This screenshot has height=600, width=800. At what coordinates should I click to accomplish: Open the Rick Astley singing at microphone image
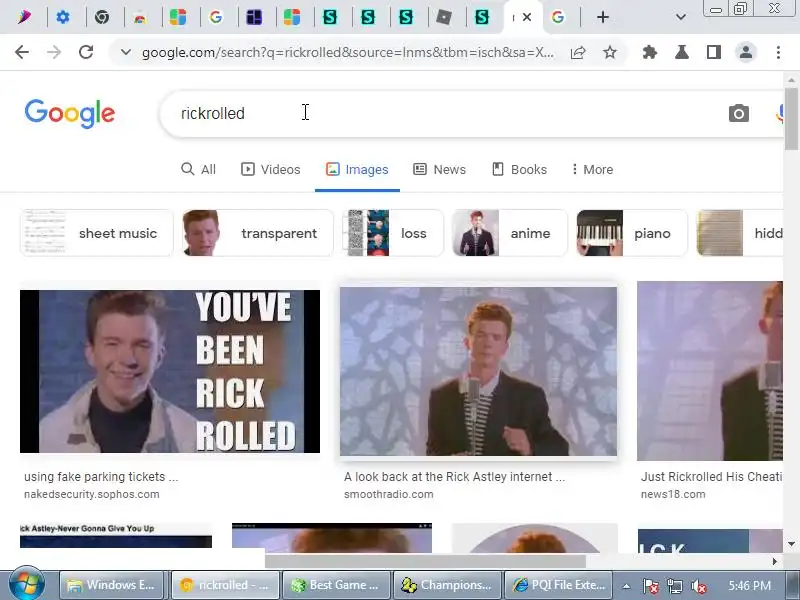[479, 371]
